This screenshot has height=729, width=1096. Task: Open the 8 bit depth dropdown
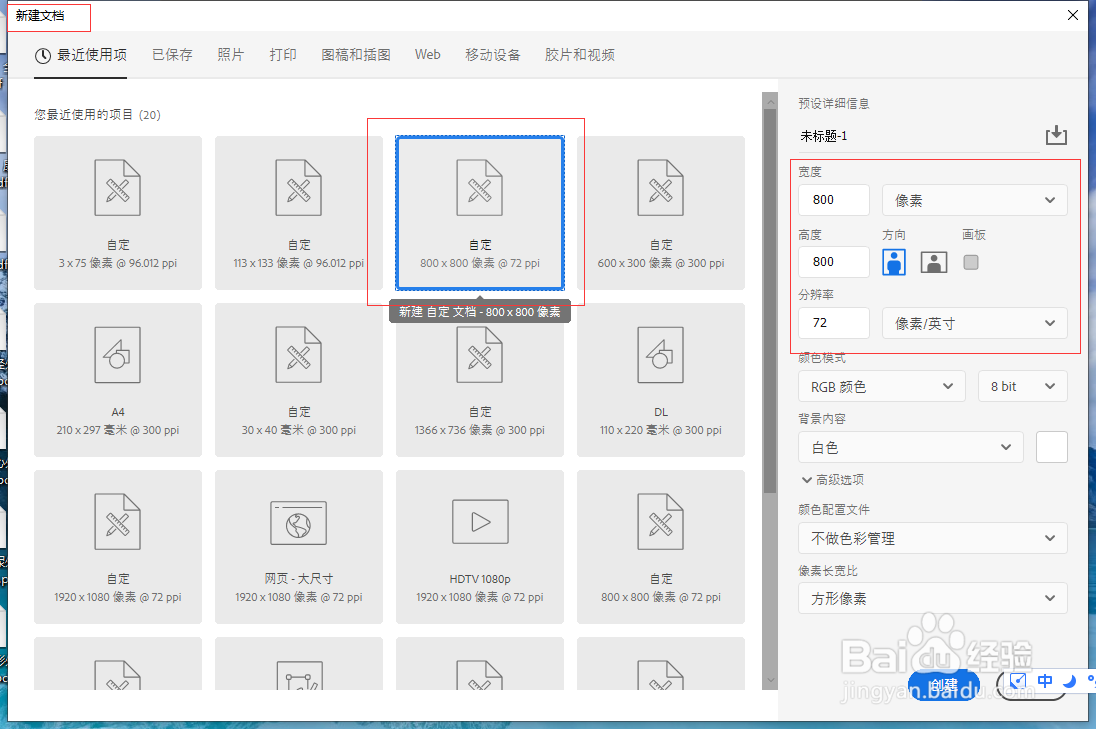click(1022, 386)
